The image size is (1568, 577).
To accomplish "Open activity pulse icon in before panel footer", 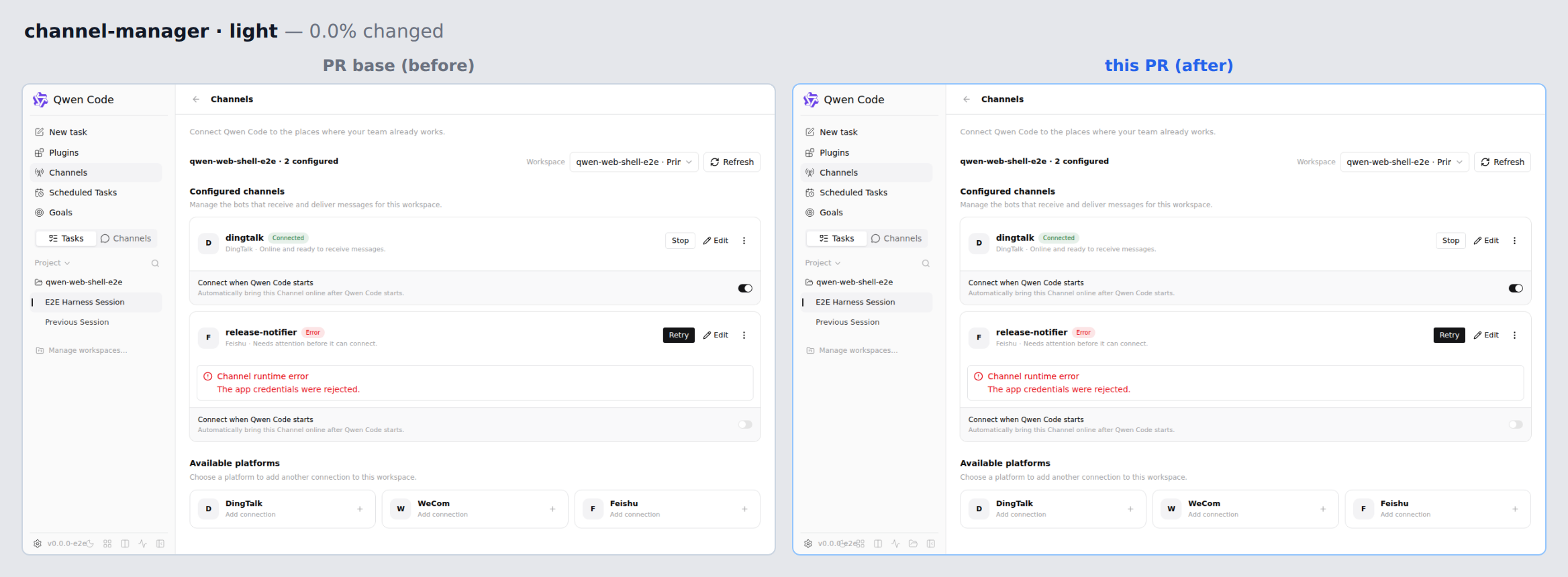I will tap(143, 543).
